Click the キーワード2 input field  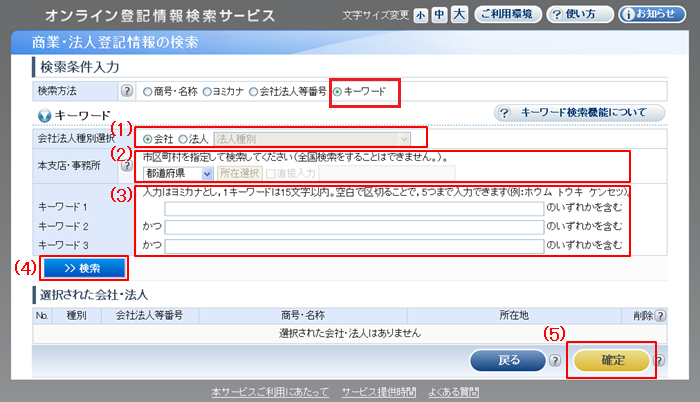pos(354,227)
